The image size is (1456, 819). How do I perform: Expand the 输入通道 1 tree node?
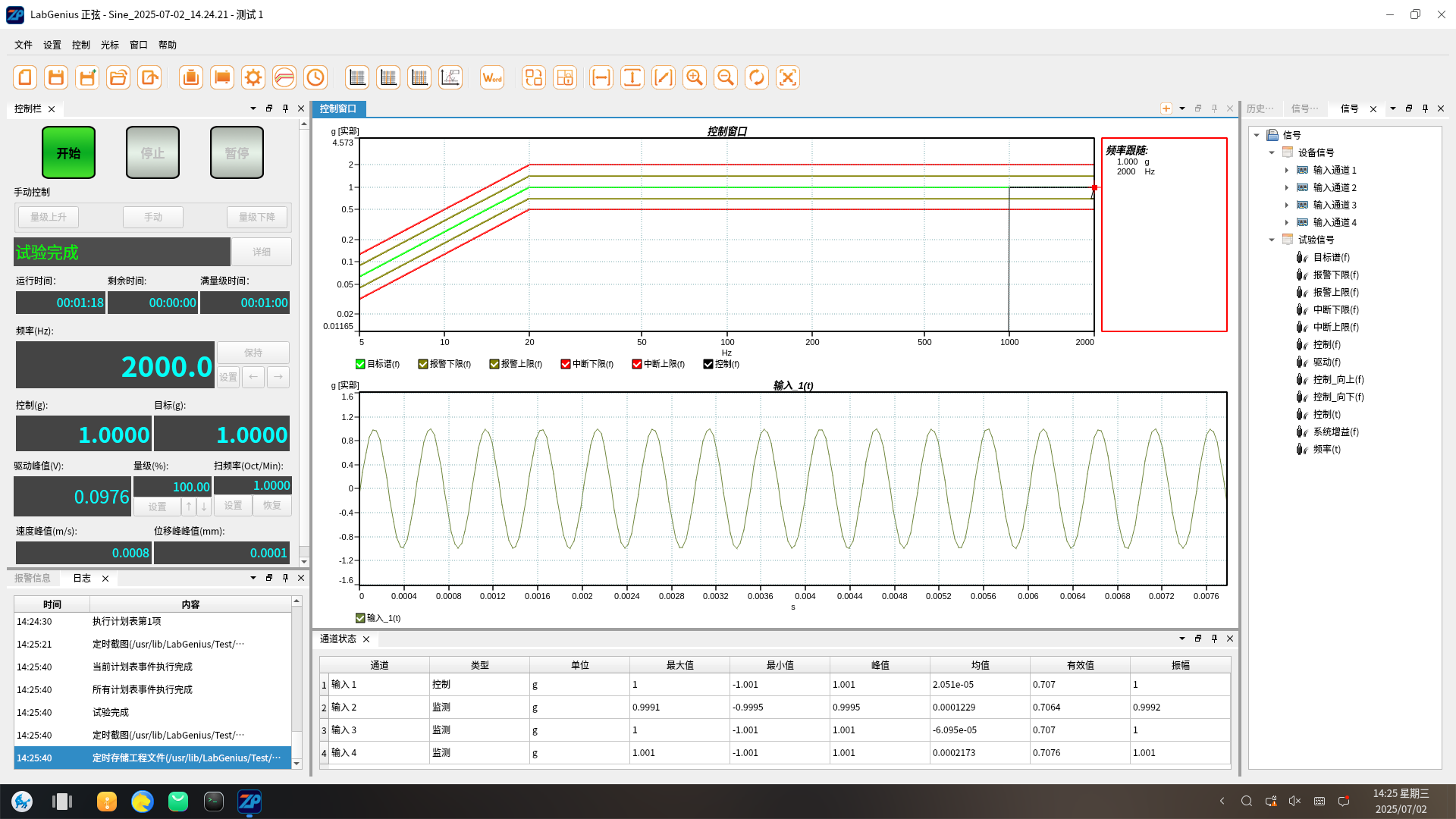[1287, 170]
